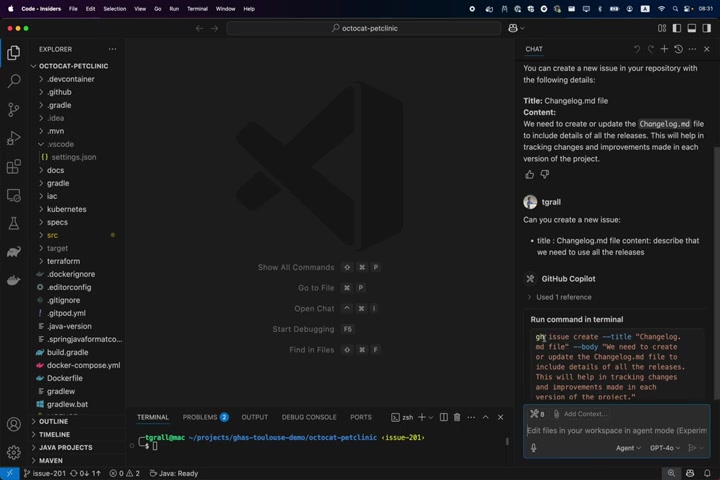This screenshot has width=720, height=480.
Task: Maximize the terminal panel size chevron
Action: [x=485, y=417]
